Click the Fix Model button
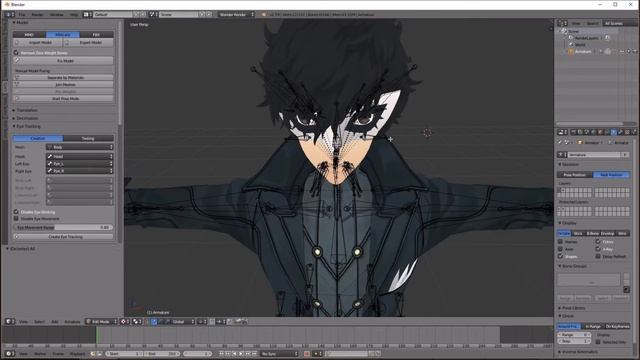The width and height of the screenshot is (640, 360). click(63, 61)
